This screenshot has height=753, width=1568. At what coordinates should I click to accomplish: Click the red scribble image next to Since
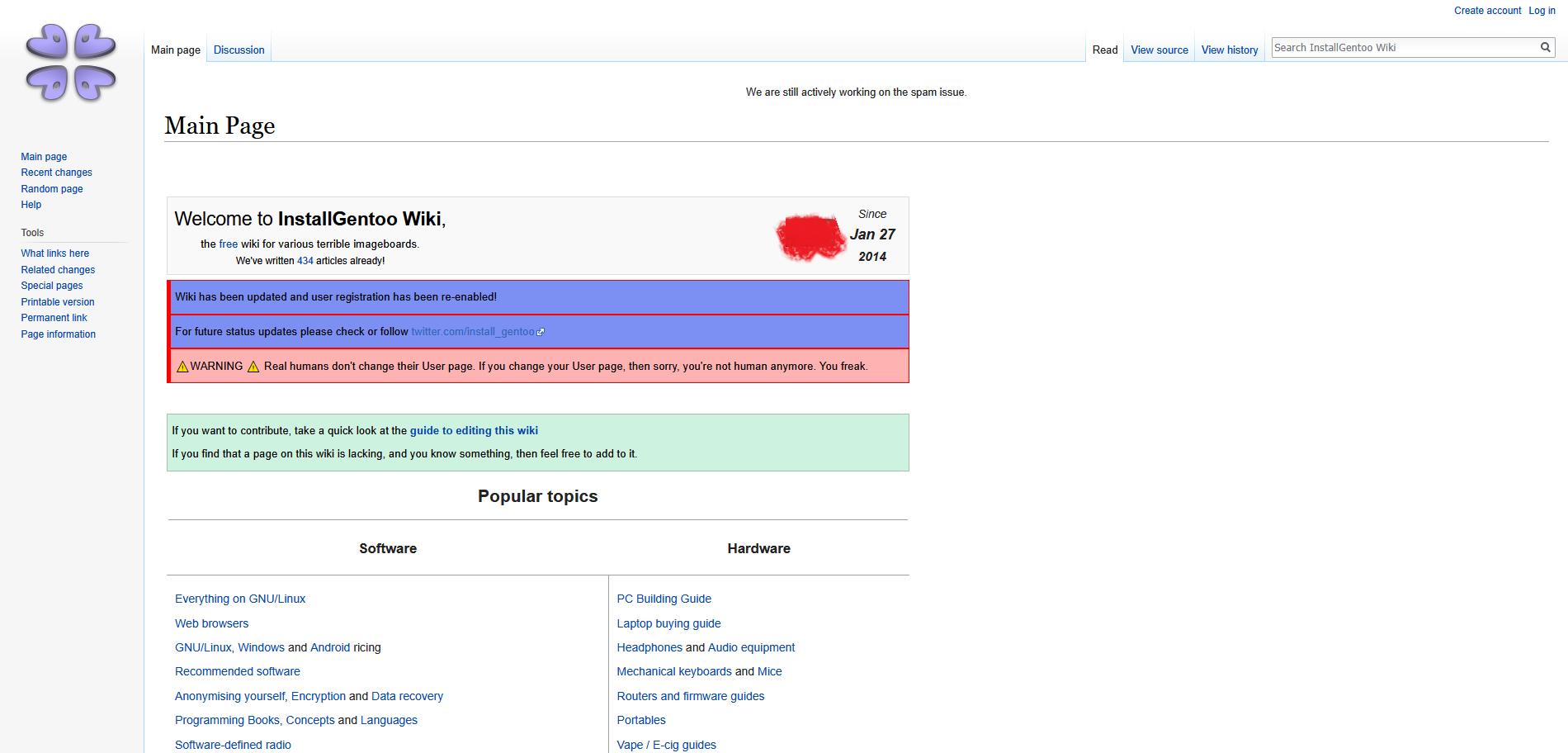[810, 237]
